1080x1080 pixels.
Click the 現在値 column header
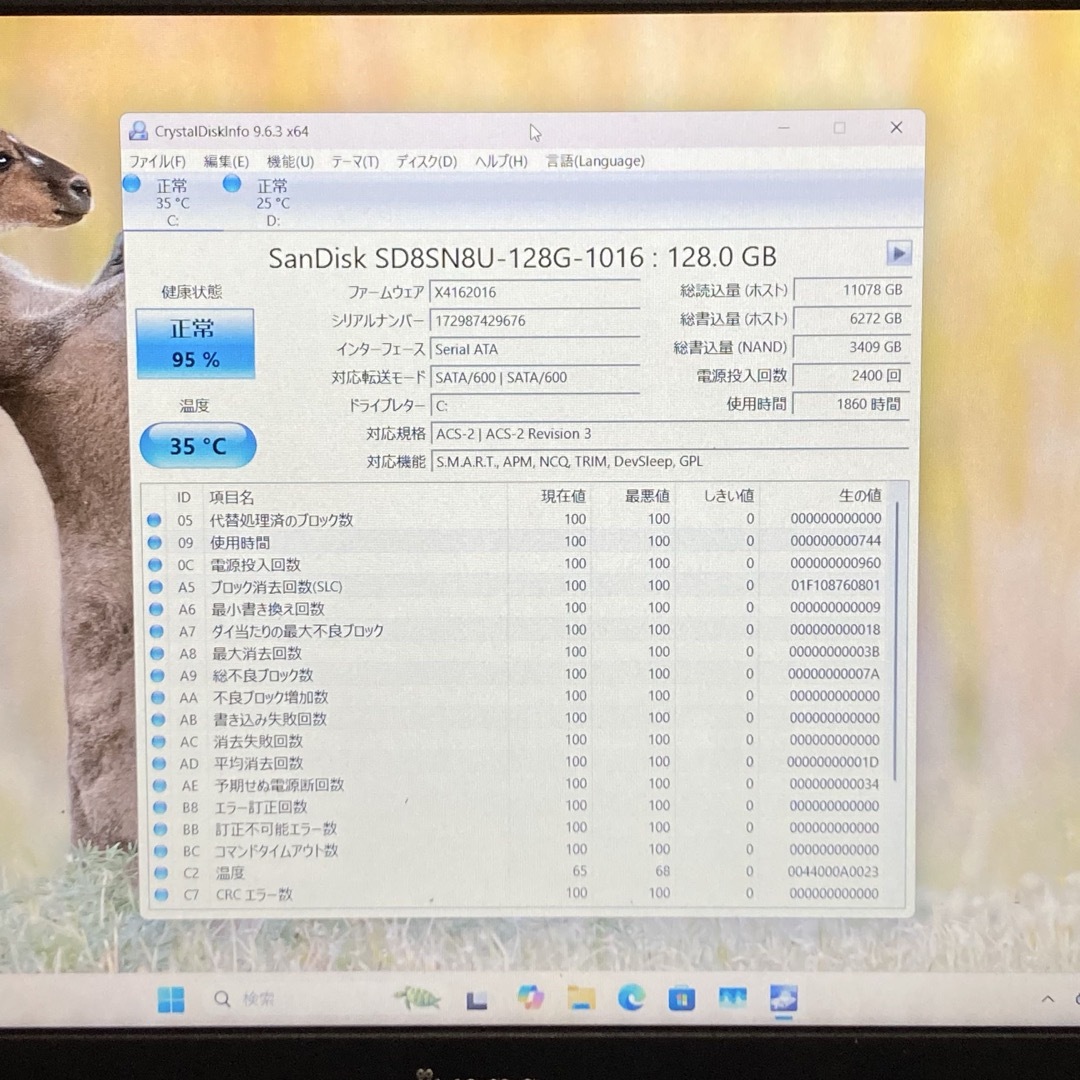click(x=563, y=496)
